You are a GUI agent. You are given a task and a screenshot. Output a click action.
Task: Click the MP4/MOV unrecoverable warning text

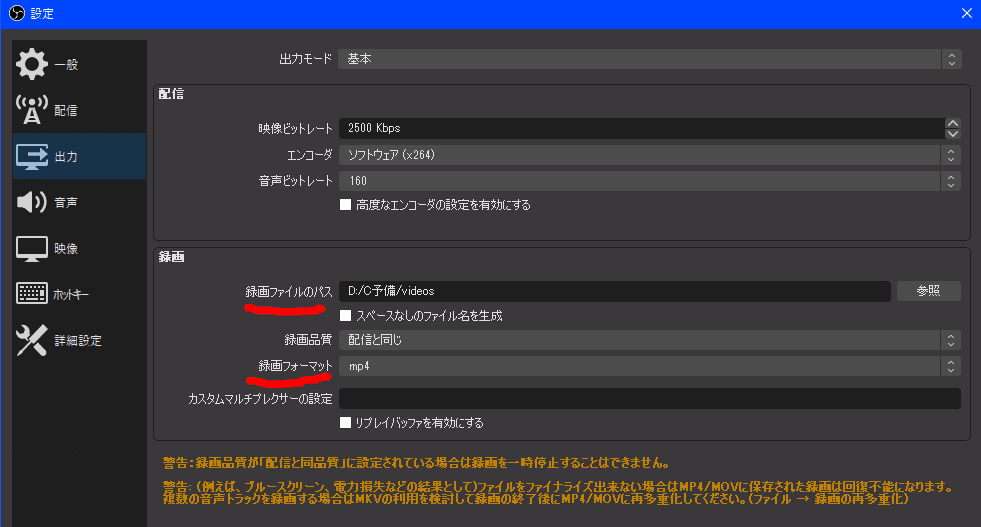[557, 493]
